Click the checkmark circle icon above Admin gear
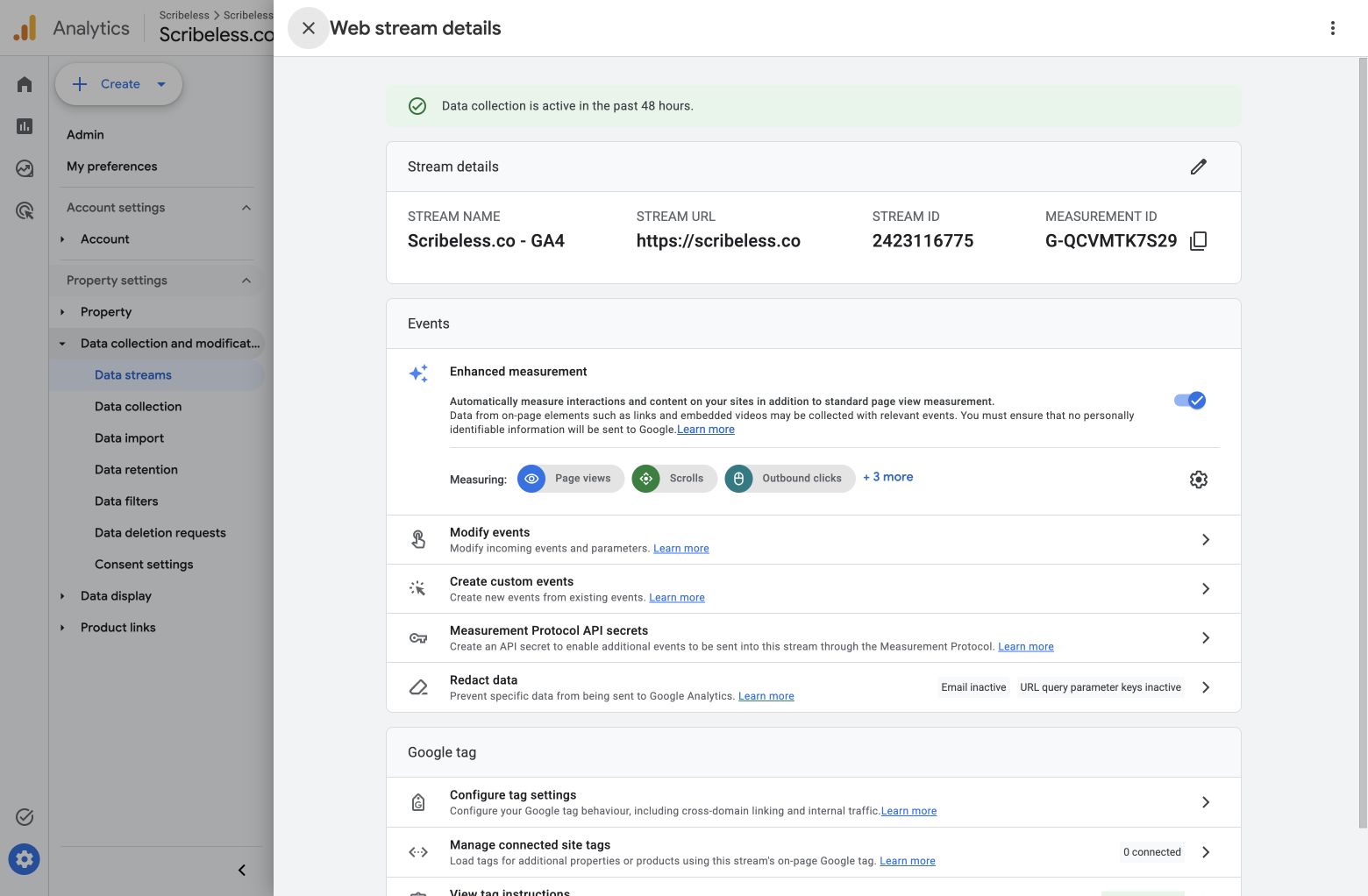Viewport: 1368px width, 896px height. [25, 817]
